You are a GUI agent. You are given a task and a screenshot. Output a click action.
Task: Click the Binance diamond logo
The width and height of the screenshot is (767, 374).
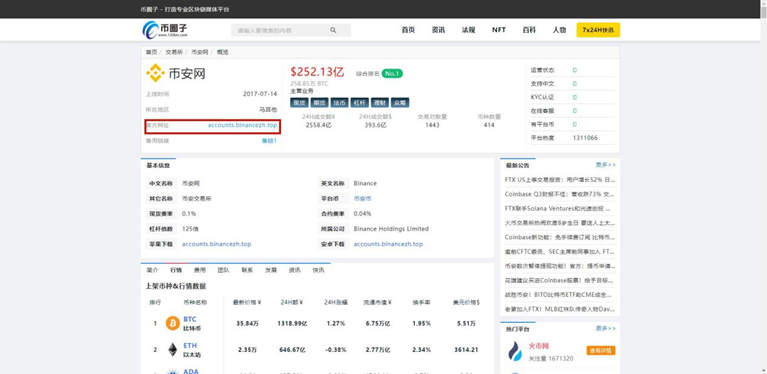coord(155,73)
